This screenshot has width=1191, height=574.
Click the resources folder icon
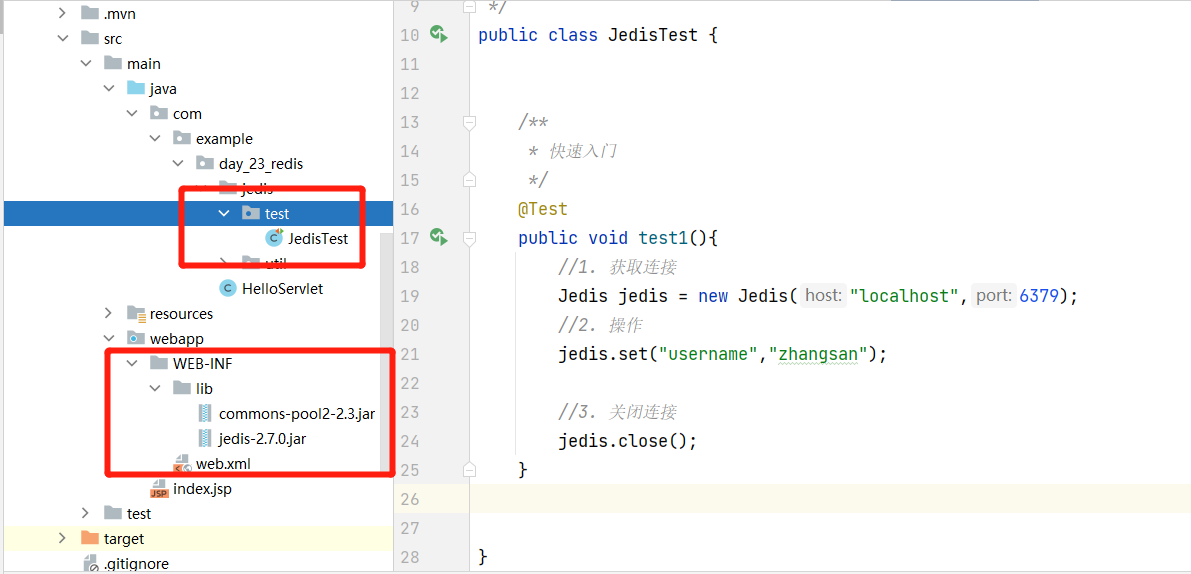pyautogui.click(x=136, y=313)
